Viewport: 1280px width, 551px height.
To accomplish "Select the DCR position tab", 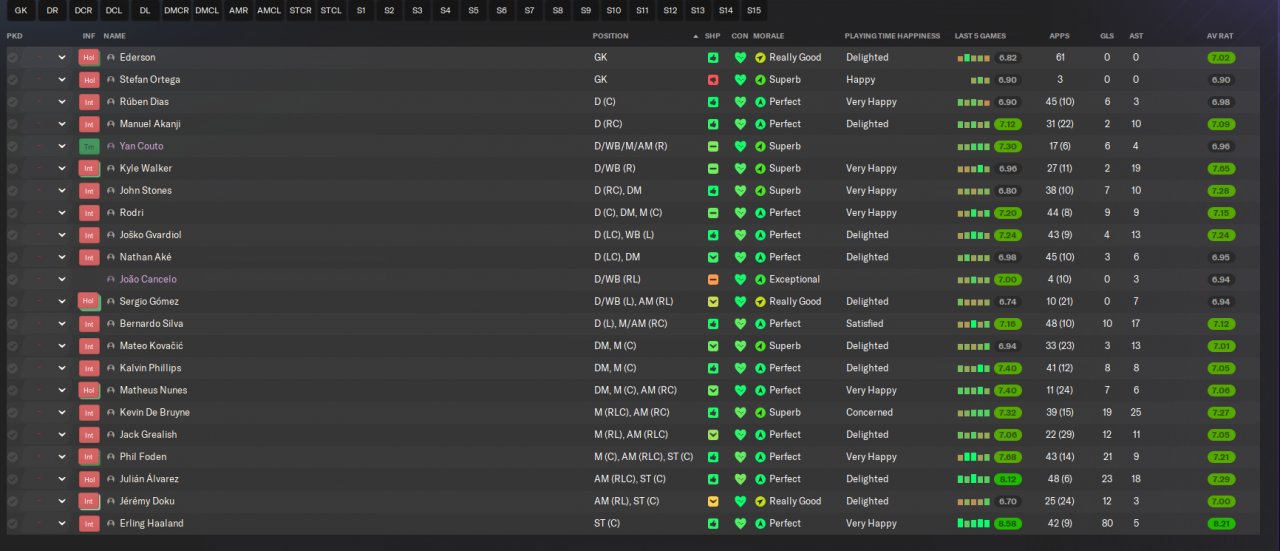I will coord(83,10).
